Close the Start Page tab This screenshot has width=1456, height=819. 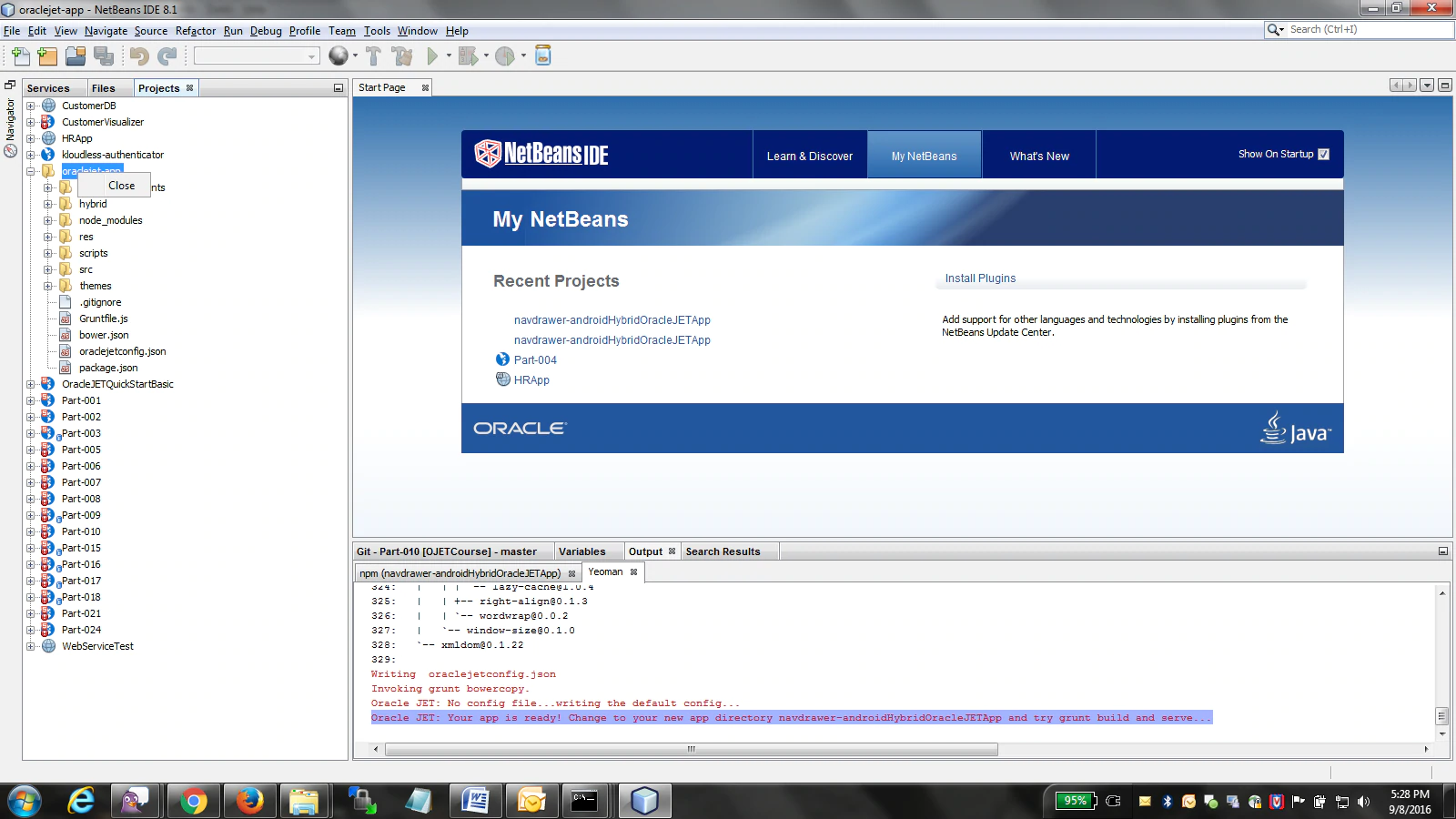tap(425, 88)
